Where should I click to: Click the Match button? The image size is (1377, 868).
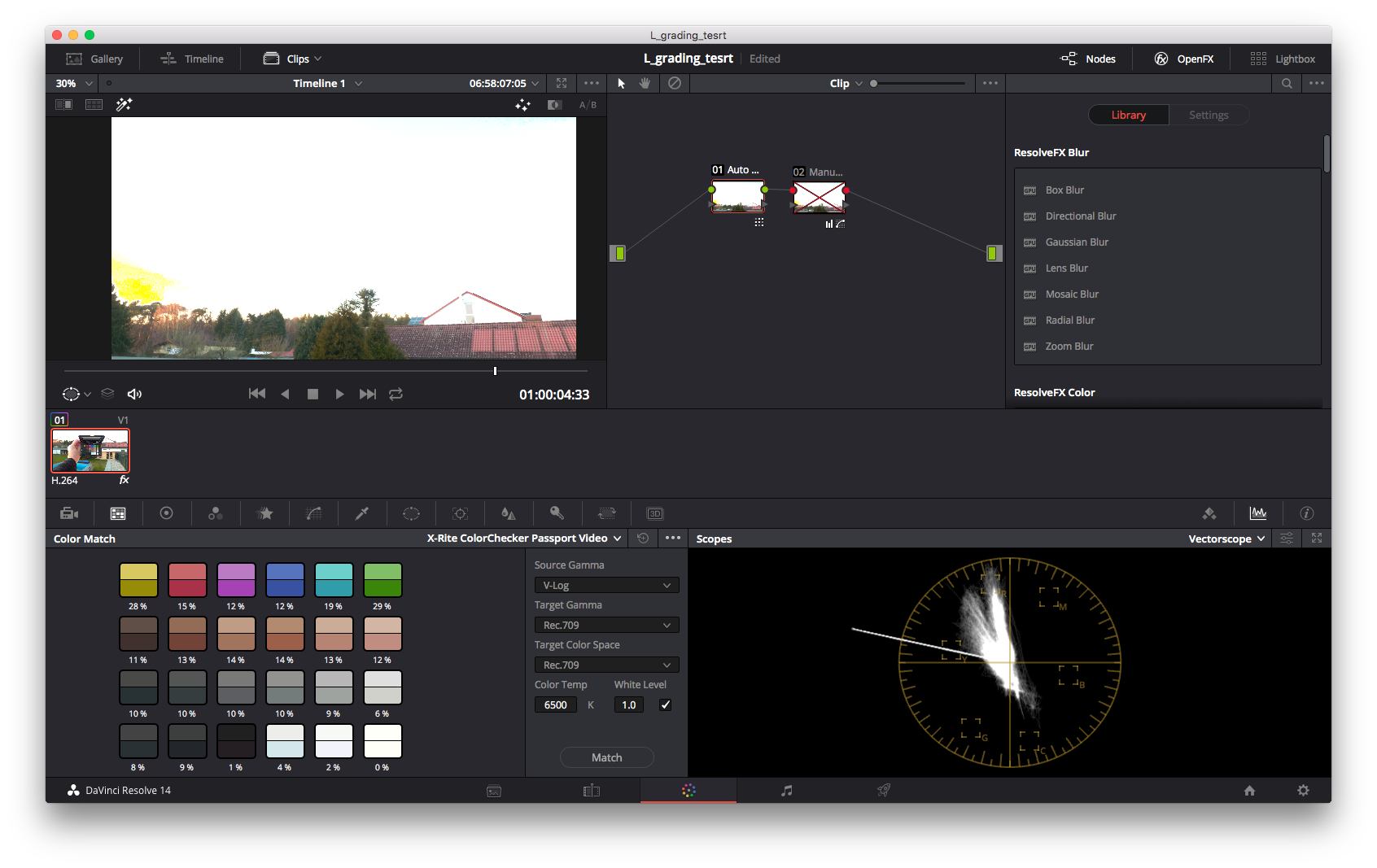click(x=607, y=757)
